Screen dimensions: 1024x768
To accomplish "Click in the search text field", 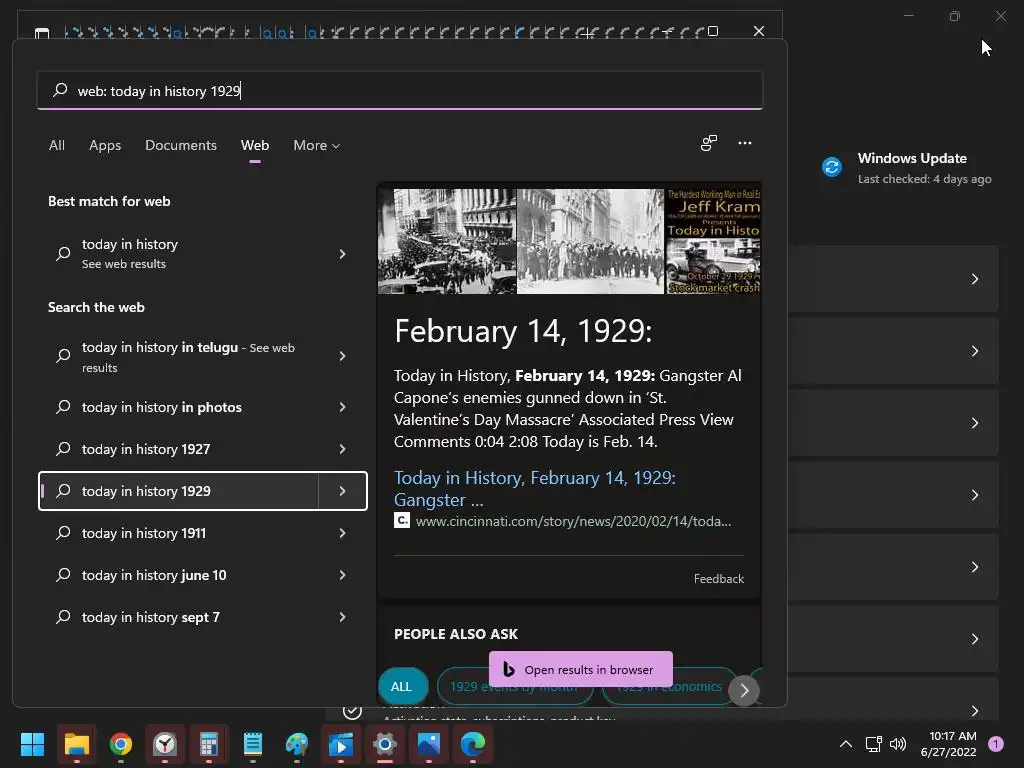I will coord(400,90).
